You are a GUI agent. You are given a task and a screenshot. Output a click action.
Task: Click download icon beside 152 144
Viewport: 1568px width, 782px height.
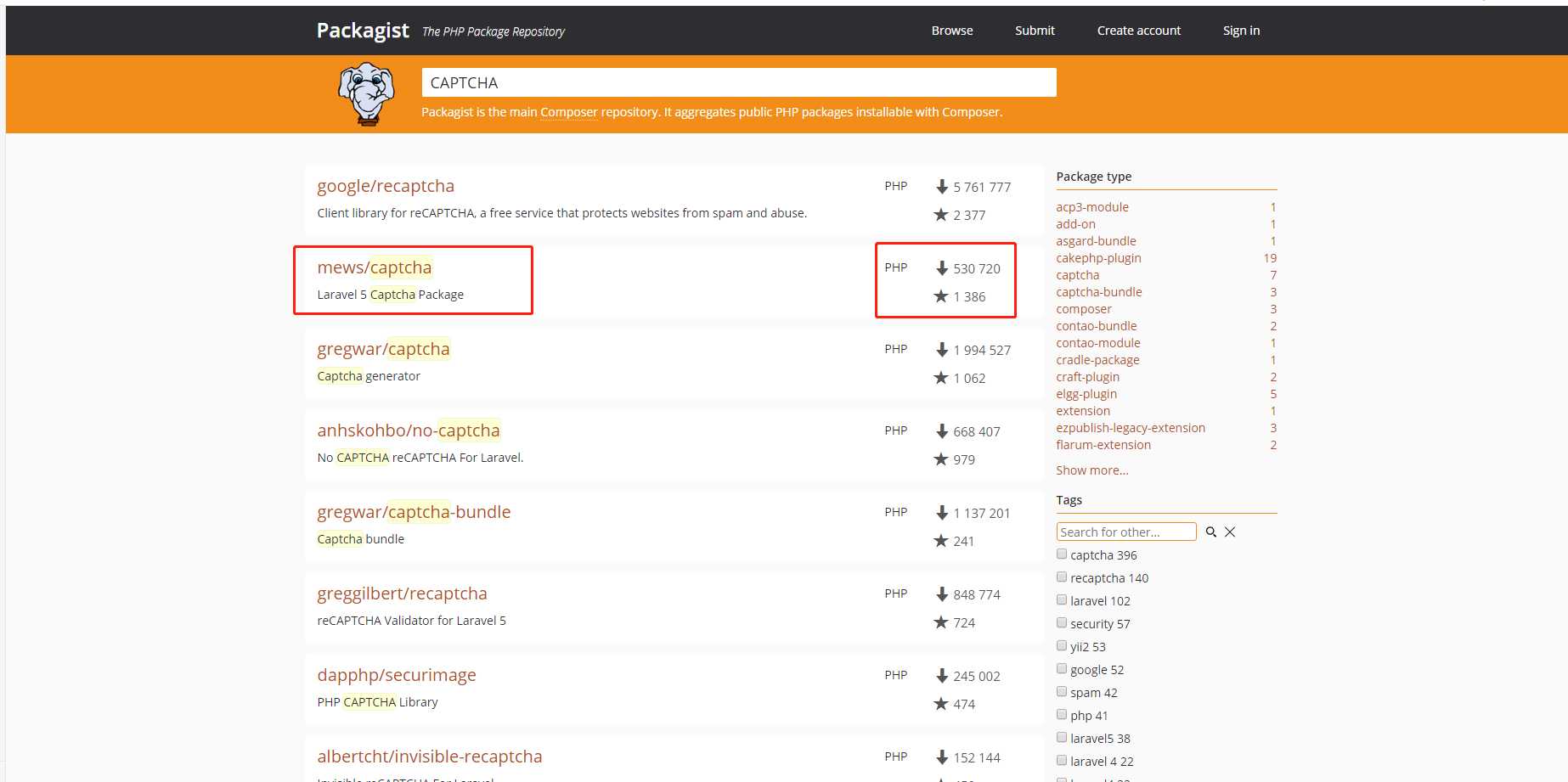pos(942,757)
